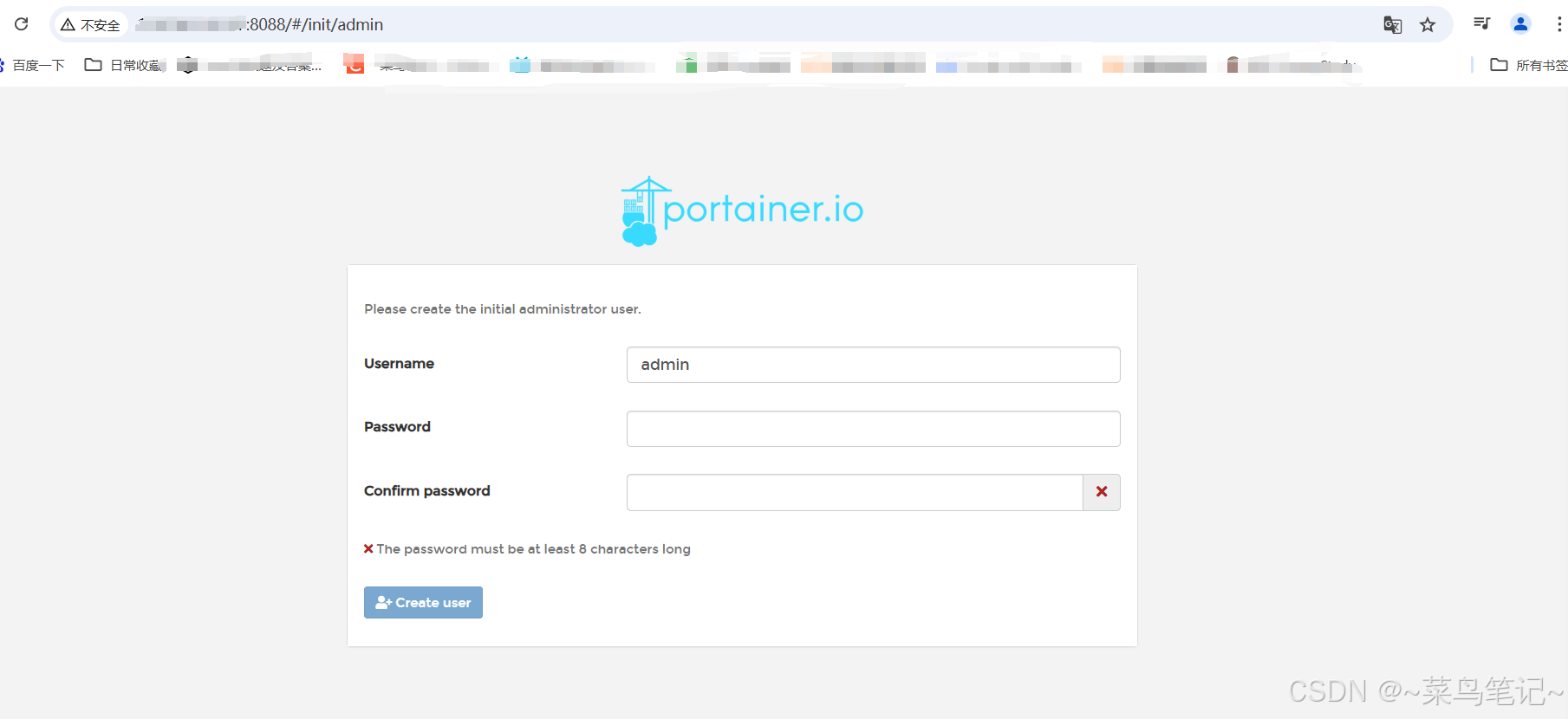Click the red X beside Confirm password
Image resolution: width=1568 pixels, height=719 pixels.
pos(1102,492)
